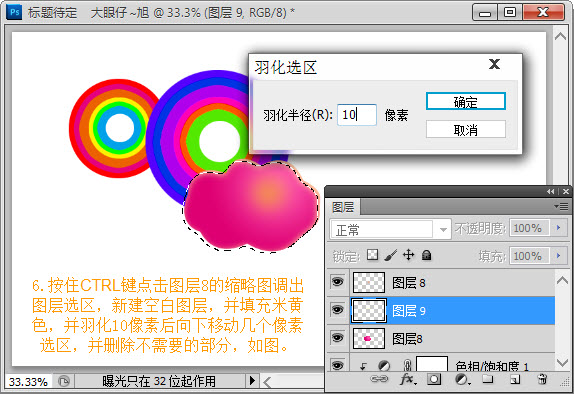The height and width of the screenshot is (394, 574).
Task: Click canvas vertical scrollbar up arrow
Action: point(560,36)
